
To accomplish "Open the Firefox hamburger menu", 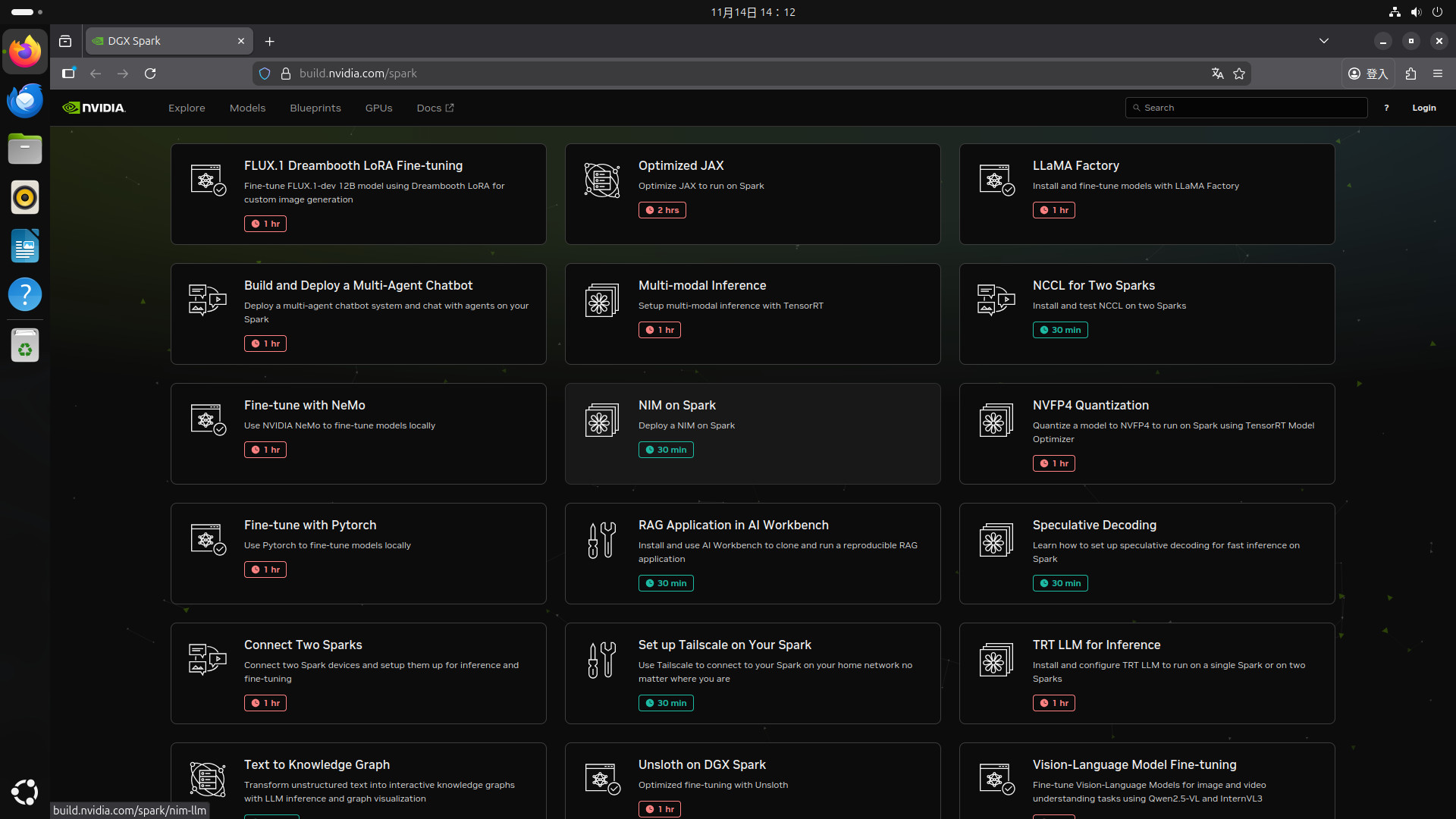I will coord(1438,74).
